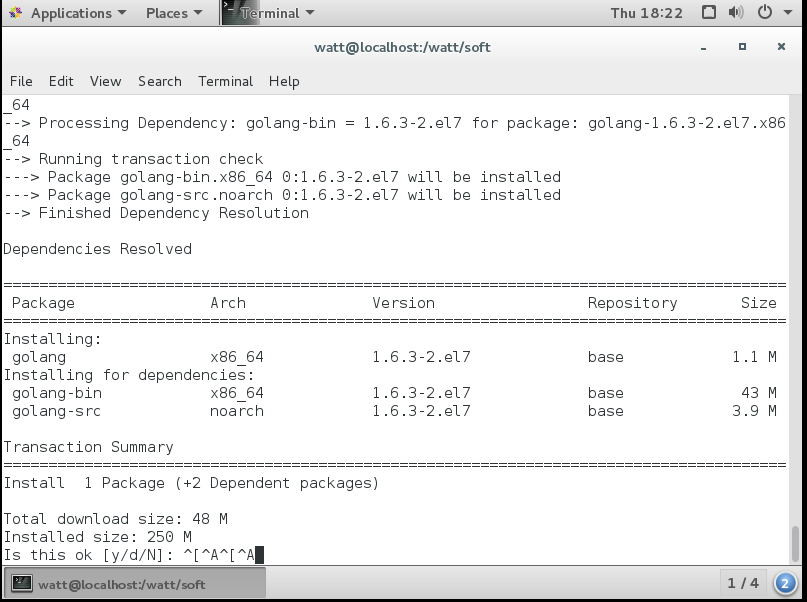Screen dimensions: 807x602
Task: Click the 'Transaction Summary' heading
Action: (89, 447)
